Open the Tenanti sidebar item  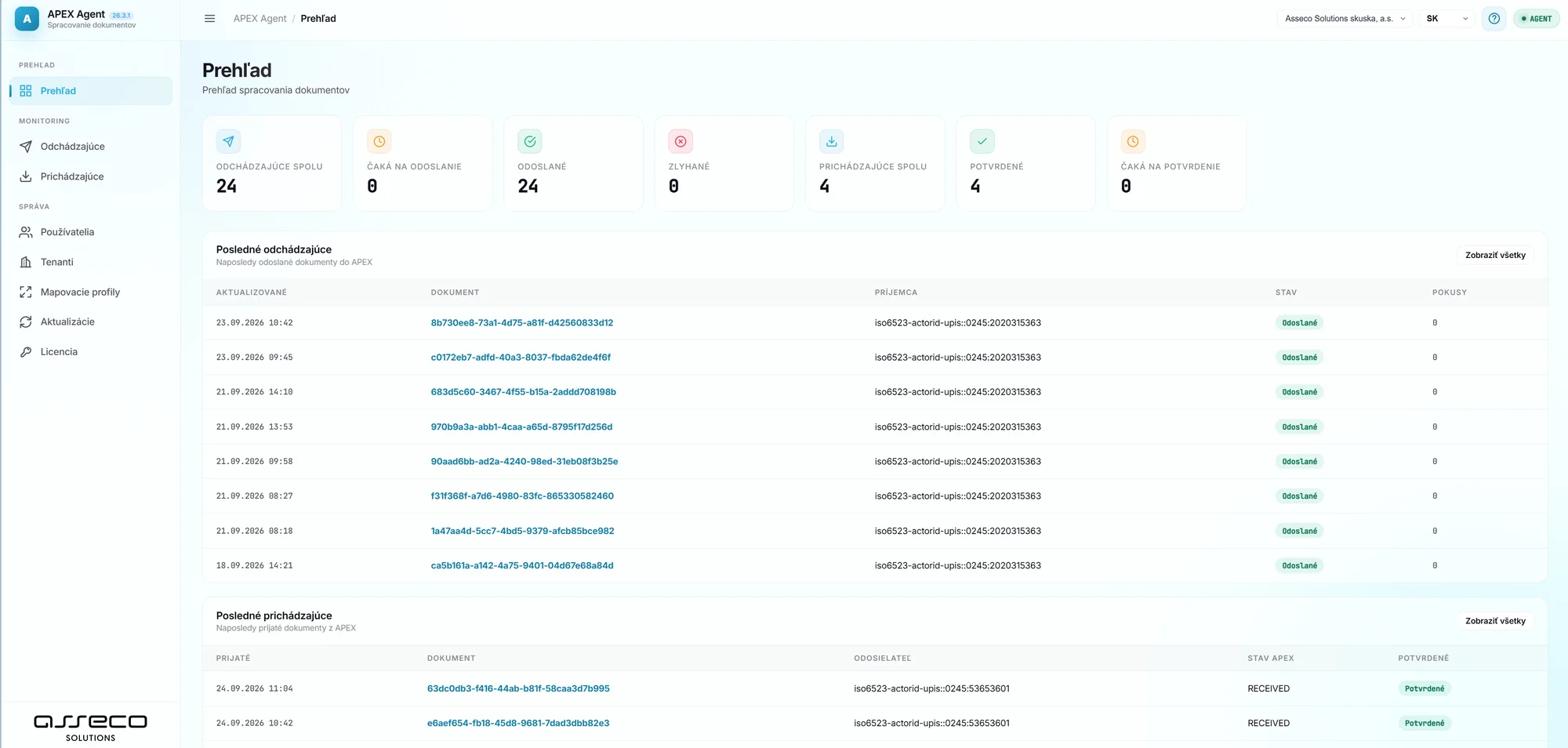(91, 262)
